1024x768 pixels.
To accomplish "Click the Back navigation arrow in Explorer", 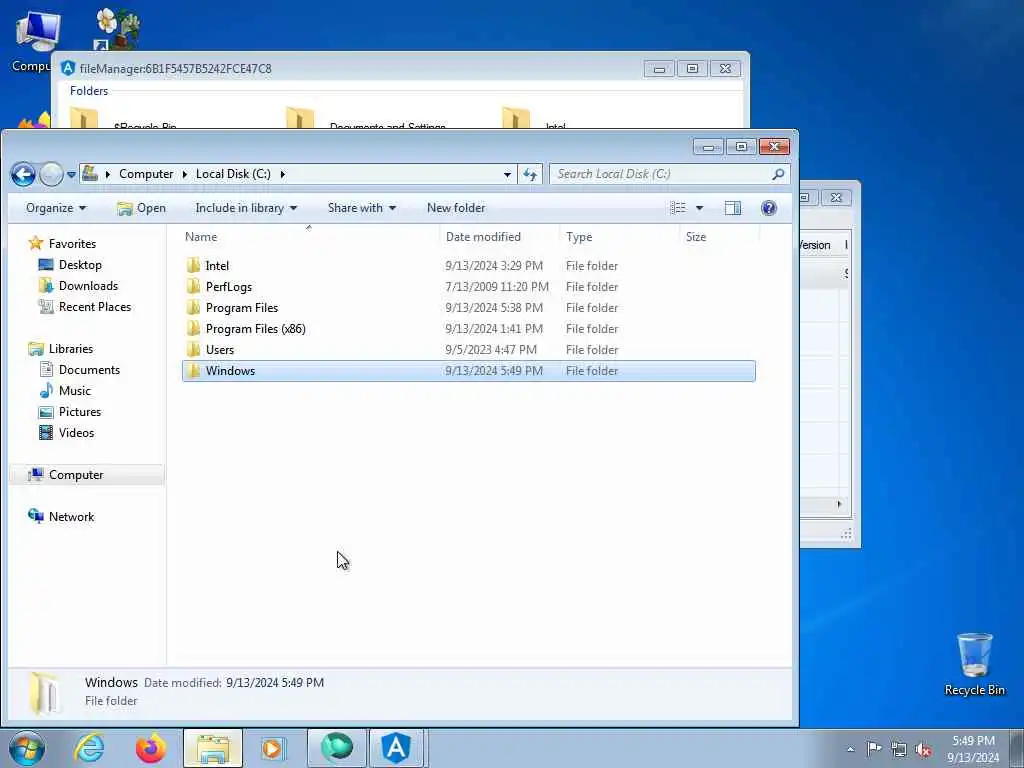I will coord(24,174).
